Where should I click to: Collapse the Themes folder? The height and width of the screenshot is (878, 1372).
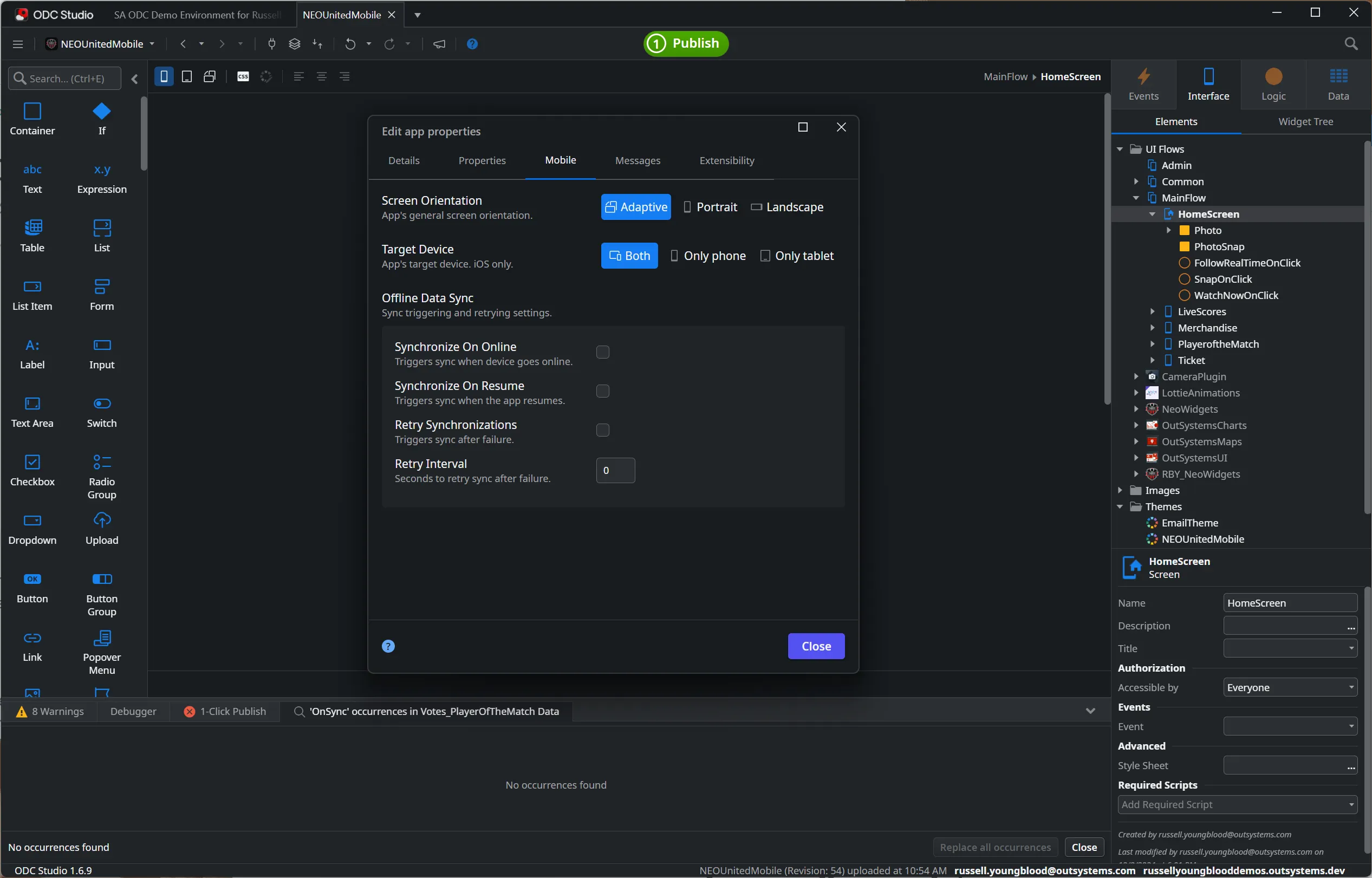(x=1120, y=506)
